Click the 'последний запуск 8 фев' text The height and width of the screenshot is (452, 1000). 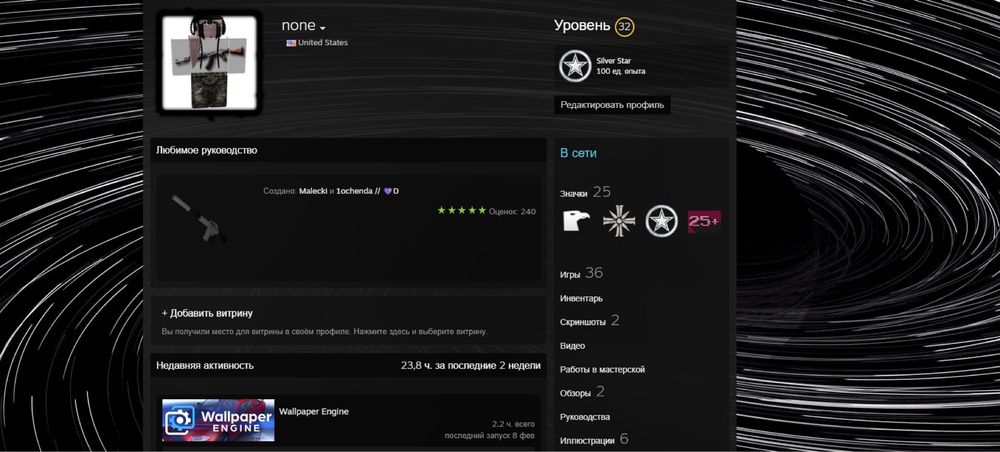point(489,435)
